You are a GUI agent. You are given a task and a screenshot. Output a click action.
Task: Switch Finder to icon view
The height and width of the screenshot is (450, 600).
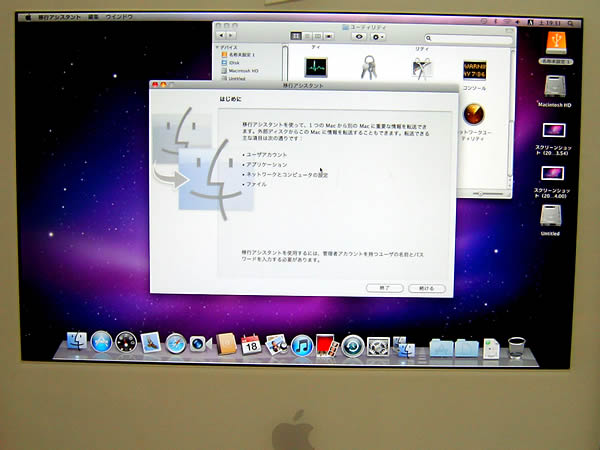click(x=296, y=36)
